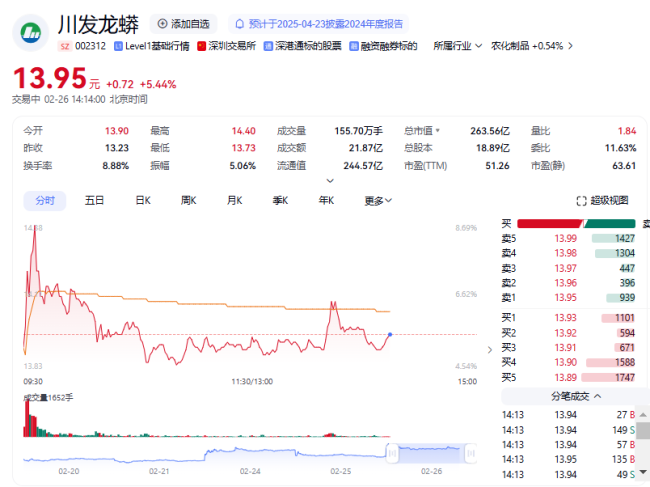Click the blue current-price dot on chart
The height and width of the screenshot is (487, 650).
coord(390,334)
